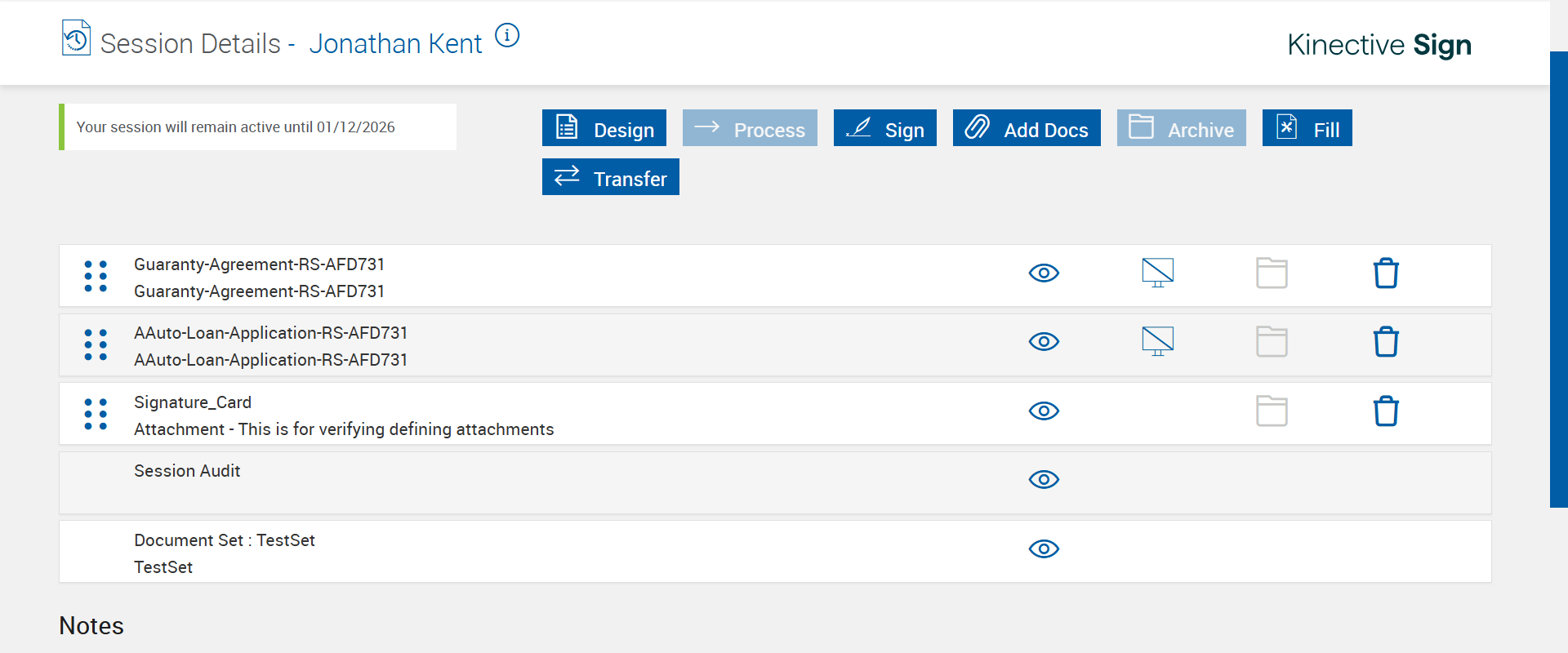The width and height of the screenshot is (1568, 653).
Task: Delete the Guaranty-Agreement-RS-AFD731 document
Action: [x=1386, y=273]
